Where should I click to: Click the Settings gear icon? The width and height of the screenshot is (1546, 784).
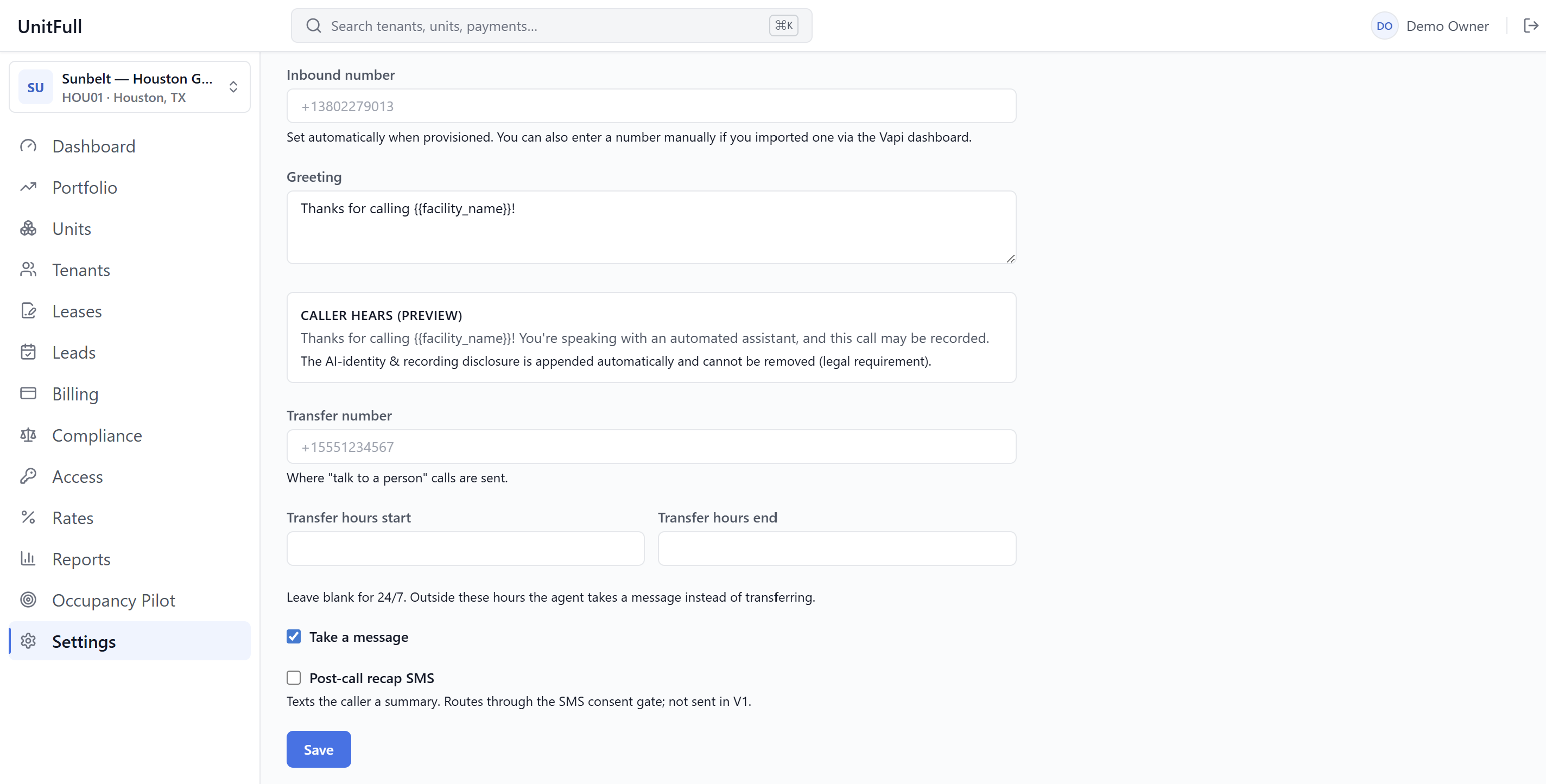tap(28, 641)
